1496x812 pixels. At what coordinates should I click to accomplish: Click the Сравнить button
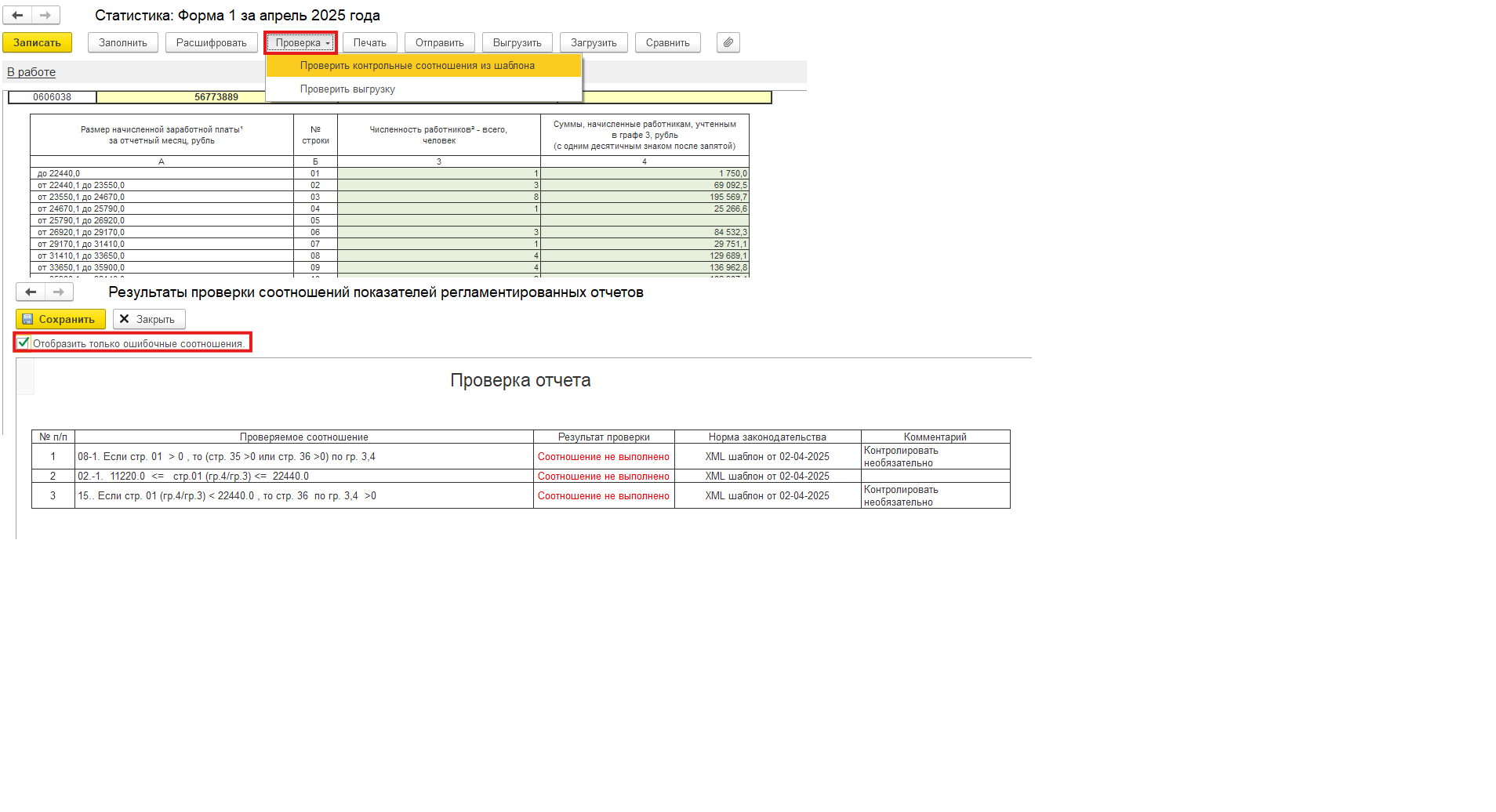668,42
